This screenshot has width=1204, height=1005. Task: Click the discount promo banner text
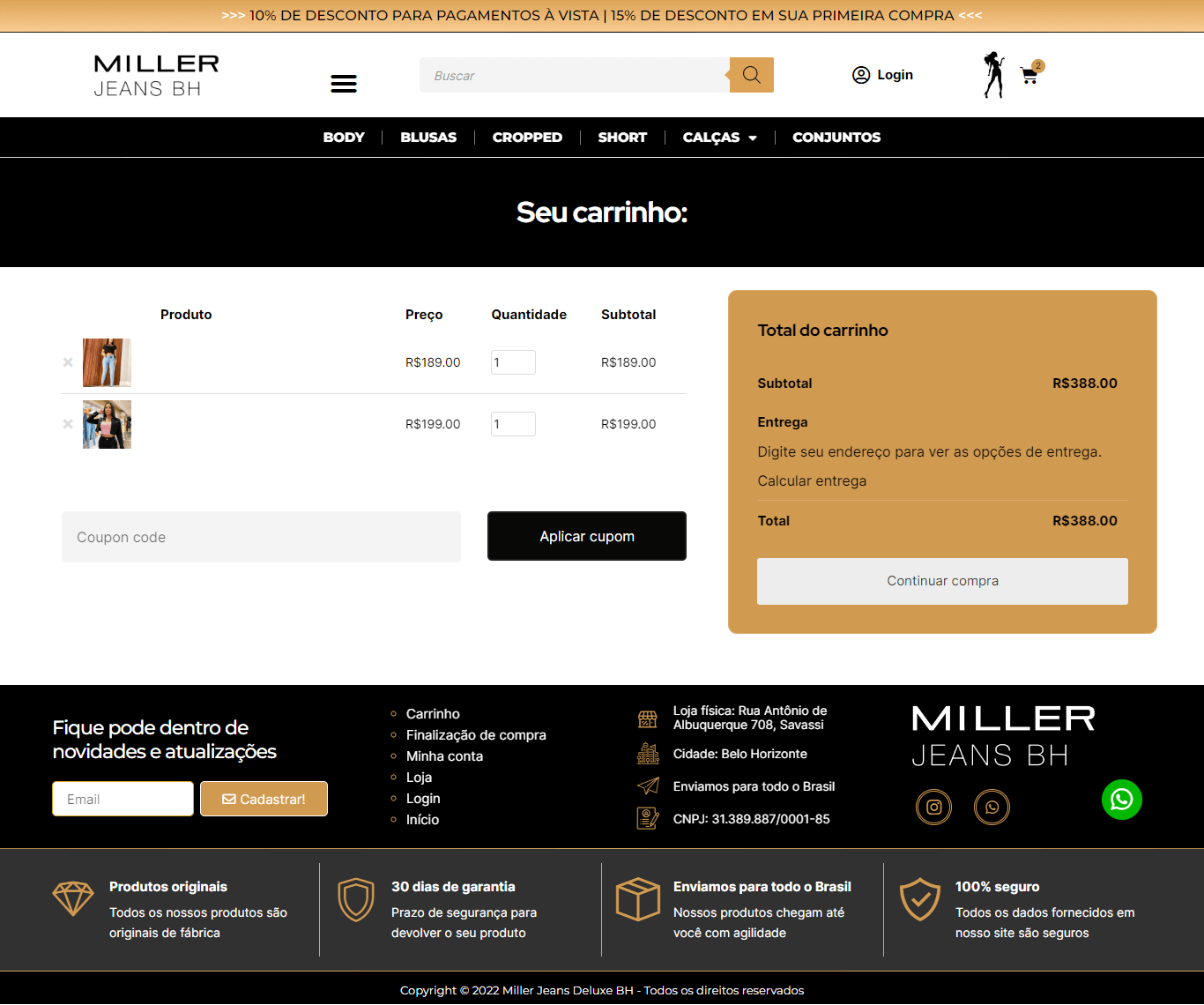(602, 16)
